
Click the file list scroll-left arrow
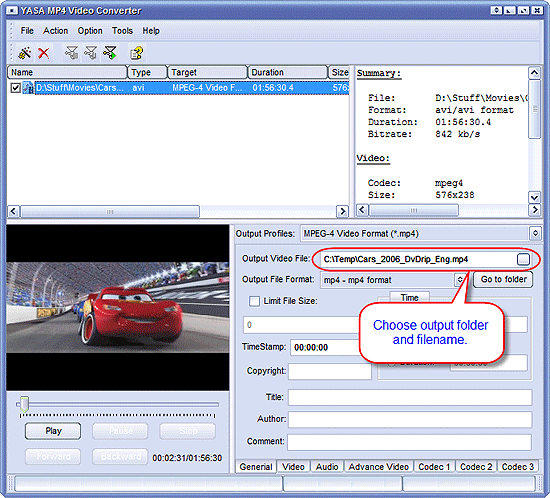[13, 211]
